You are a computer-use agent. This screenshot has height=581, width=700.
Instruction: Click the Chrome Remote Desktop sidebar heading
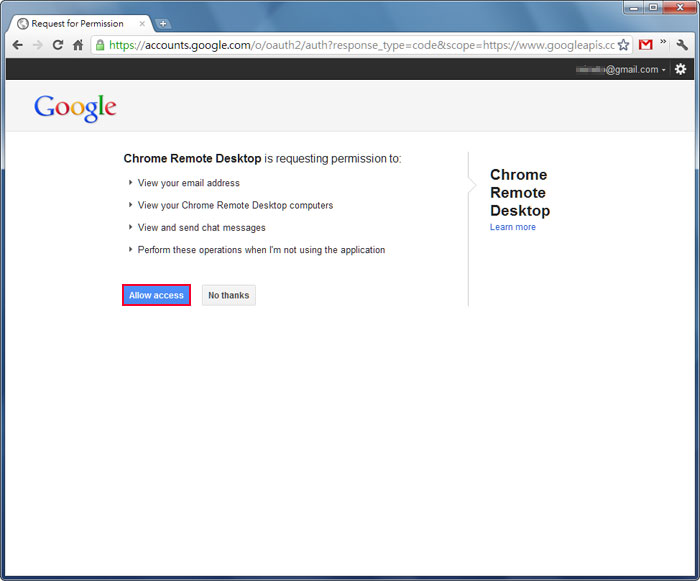coord(520,192)
